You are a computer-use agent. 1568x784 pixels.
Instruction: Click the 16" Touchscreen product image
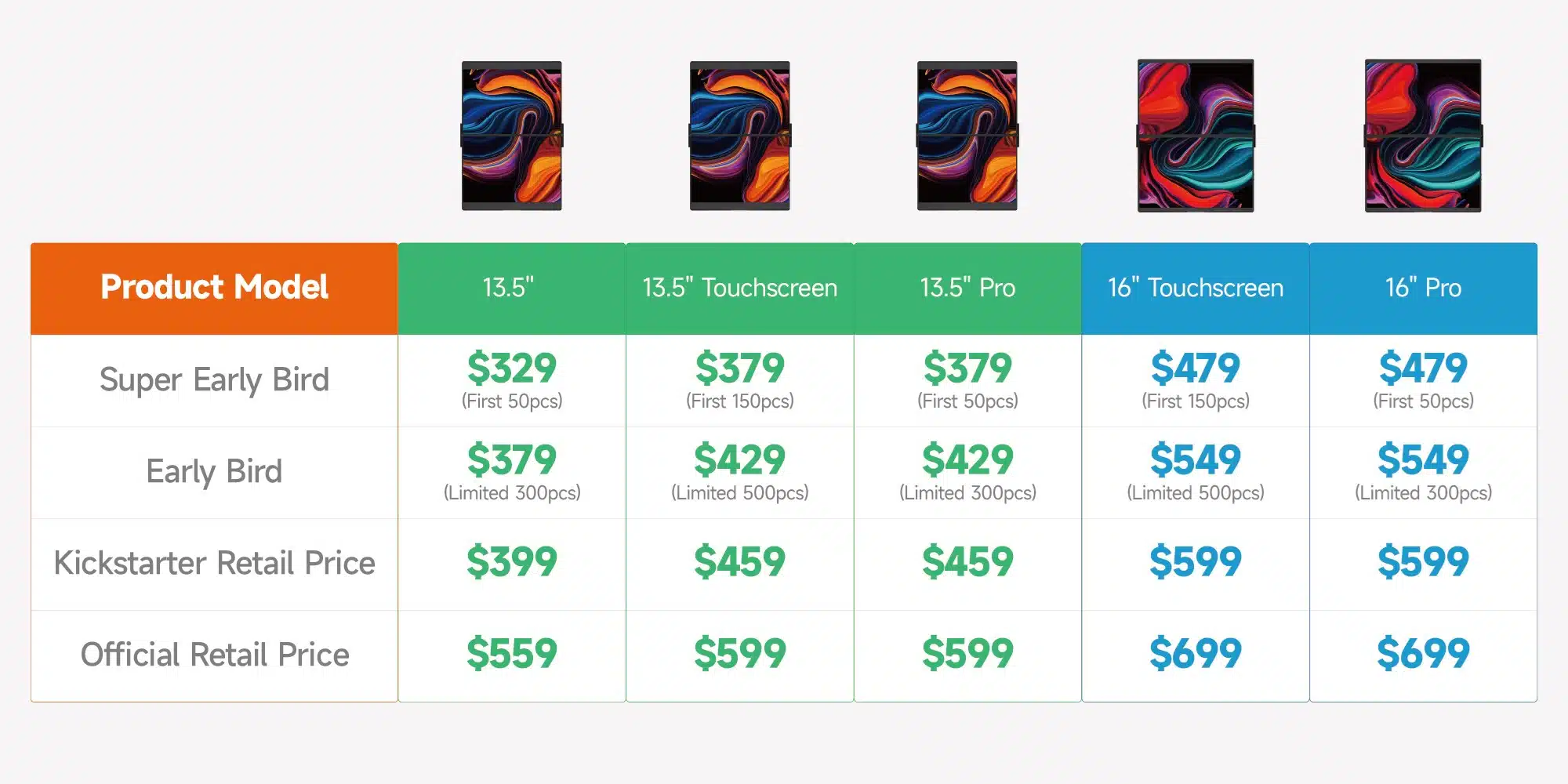coord(1196,136)
